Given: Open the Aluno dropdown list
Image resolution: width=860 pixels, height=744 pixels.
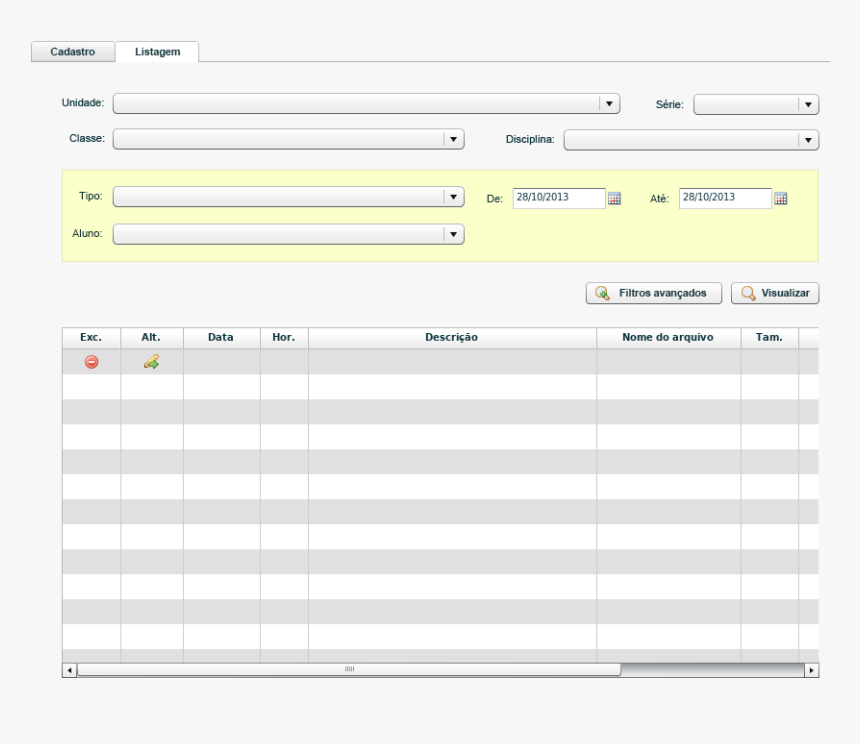Looking at the screenshot, I should tap(454, 234).
